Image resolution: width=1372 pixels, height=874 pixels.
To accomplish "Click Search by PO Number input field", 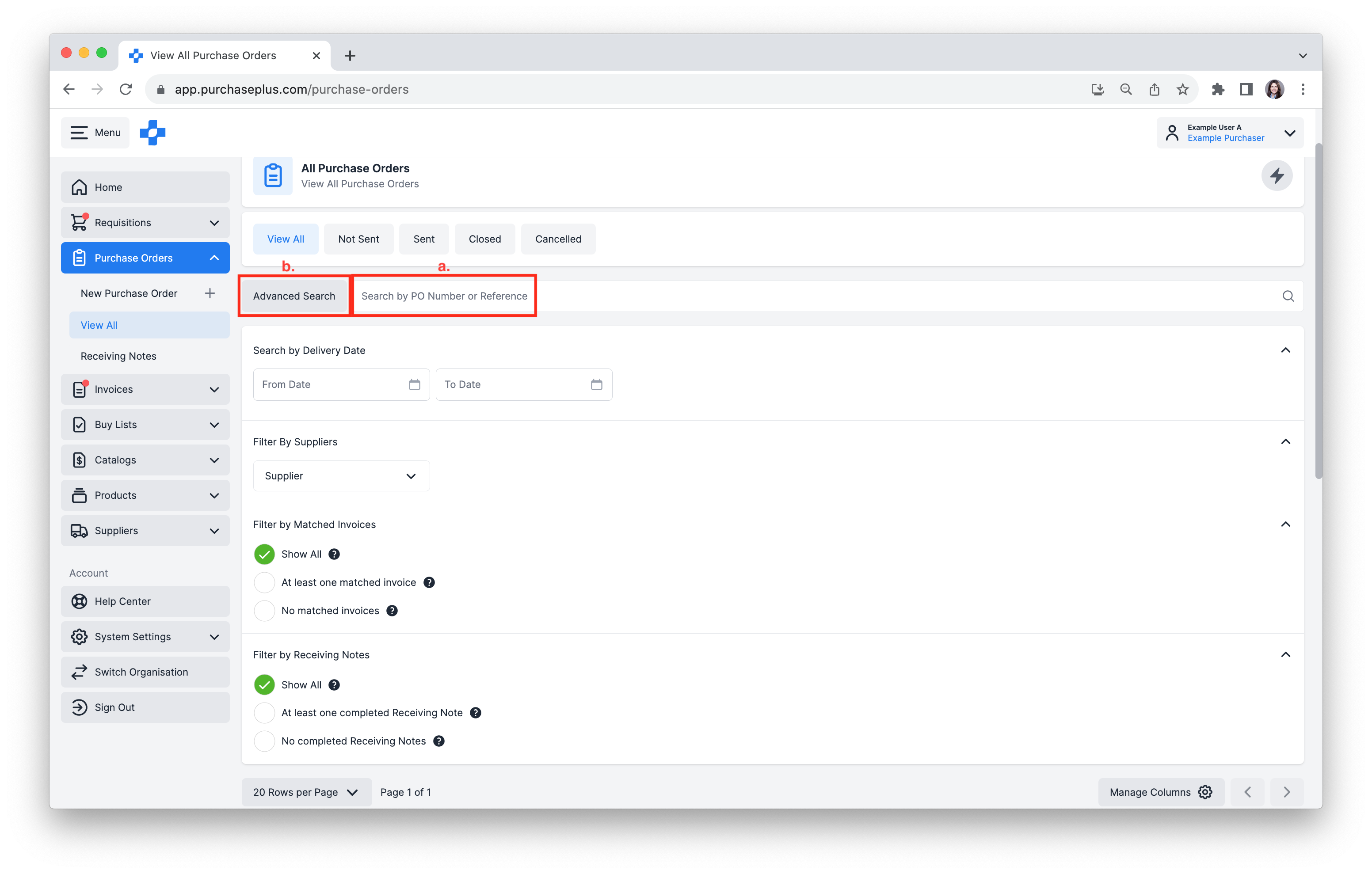I will [x=445, y=296].
